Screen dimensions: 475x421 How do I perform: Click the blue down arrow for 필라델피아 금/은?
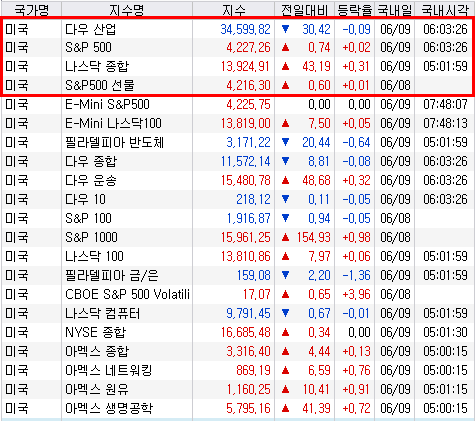pos(285,275)
